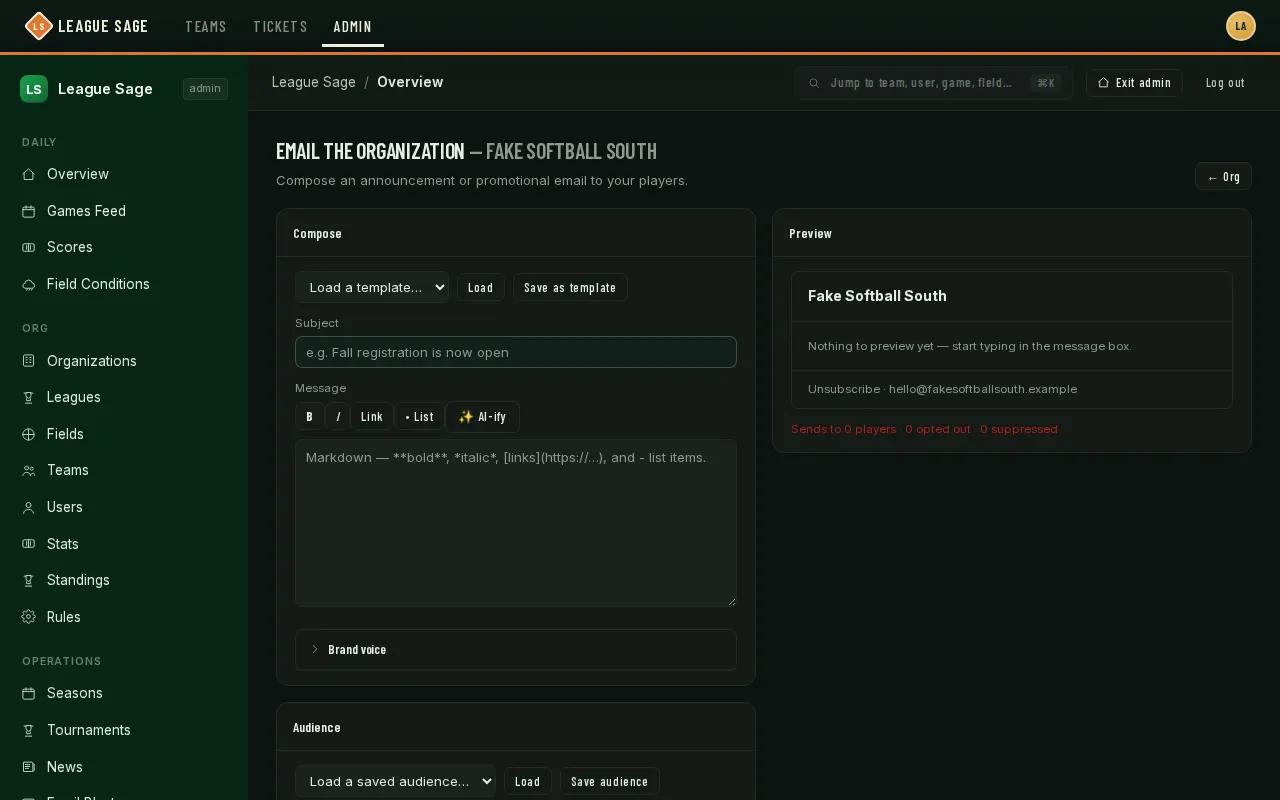
Task: Click Save as template button
Action: click(570, 287)
